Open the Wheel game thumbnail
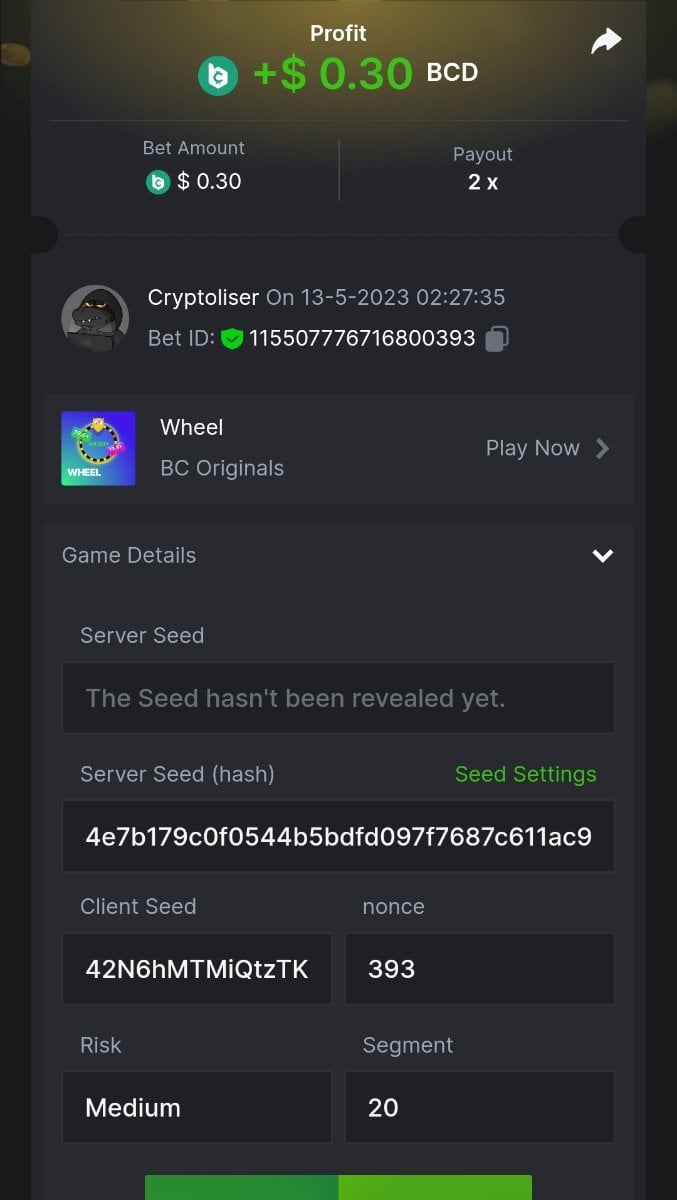 click(x=98, y=449)
